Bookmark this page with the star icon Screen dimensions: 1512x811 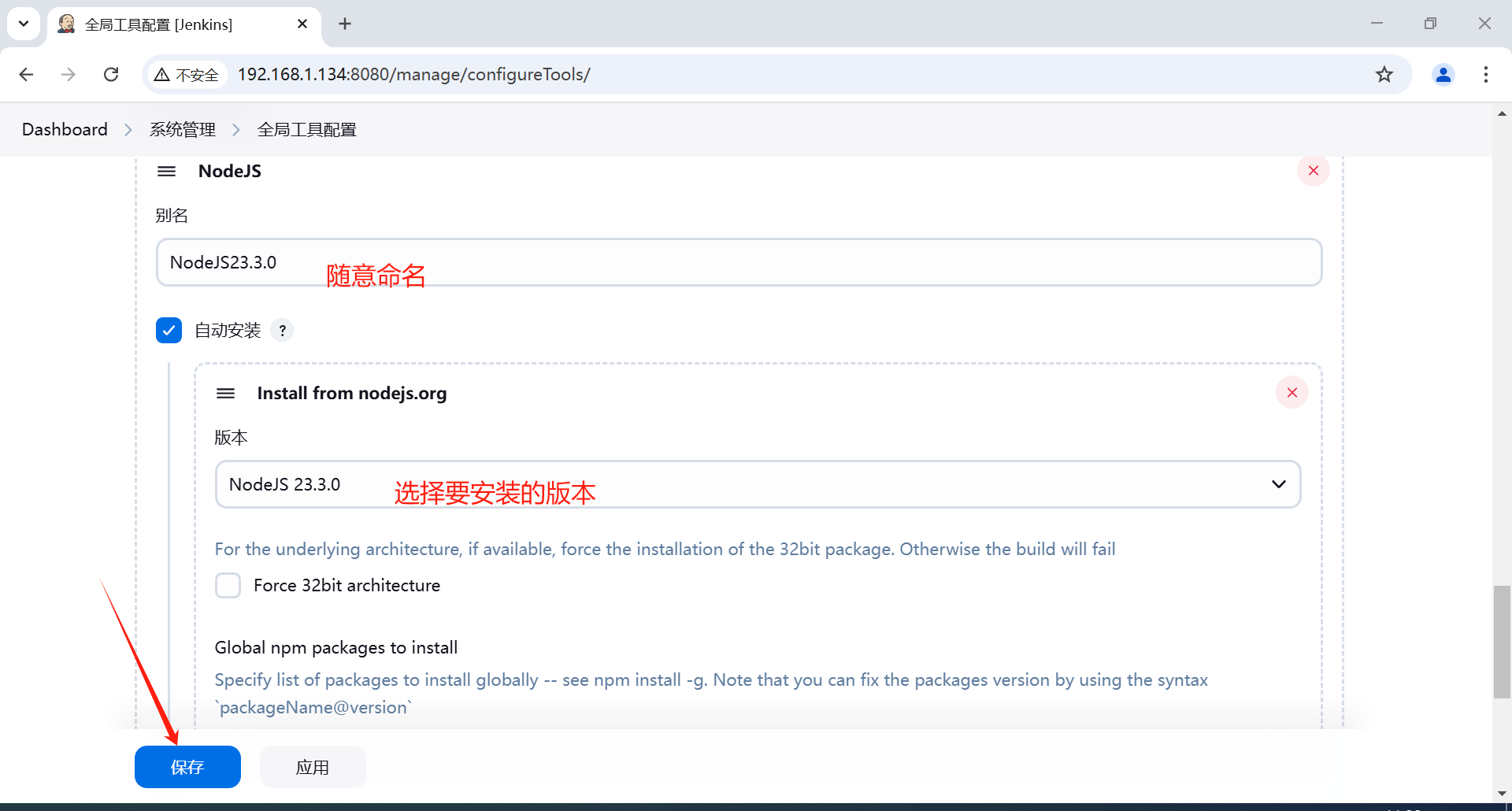click(x=1384, y=74)
